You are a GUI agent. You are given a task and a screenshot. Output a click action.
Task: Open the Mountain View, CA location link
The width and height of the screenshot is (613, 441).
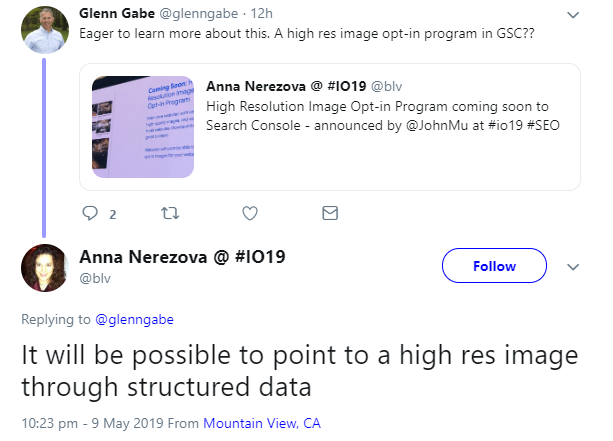tap(262, 424)
